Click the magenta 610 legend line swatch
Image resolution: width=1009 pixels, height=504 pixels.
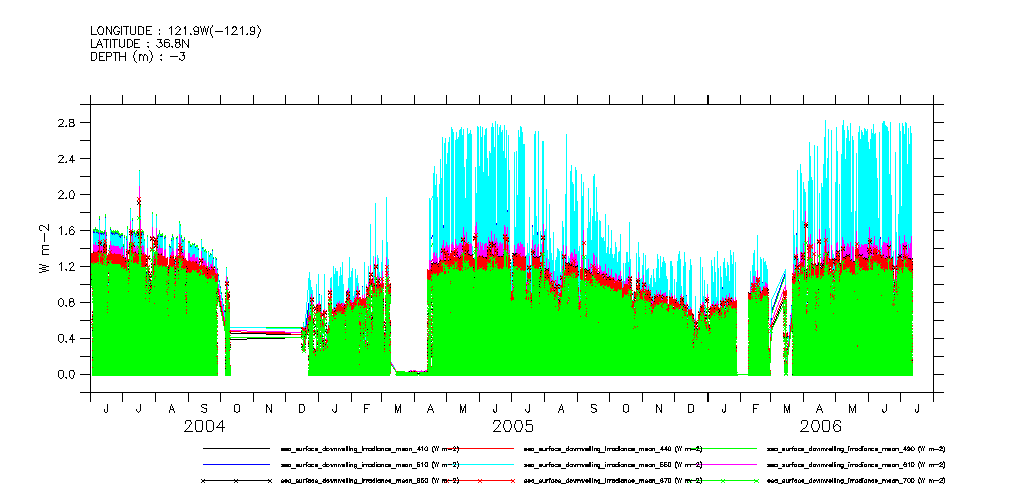pos(720,465)
